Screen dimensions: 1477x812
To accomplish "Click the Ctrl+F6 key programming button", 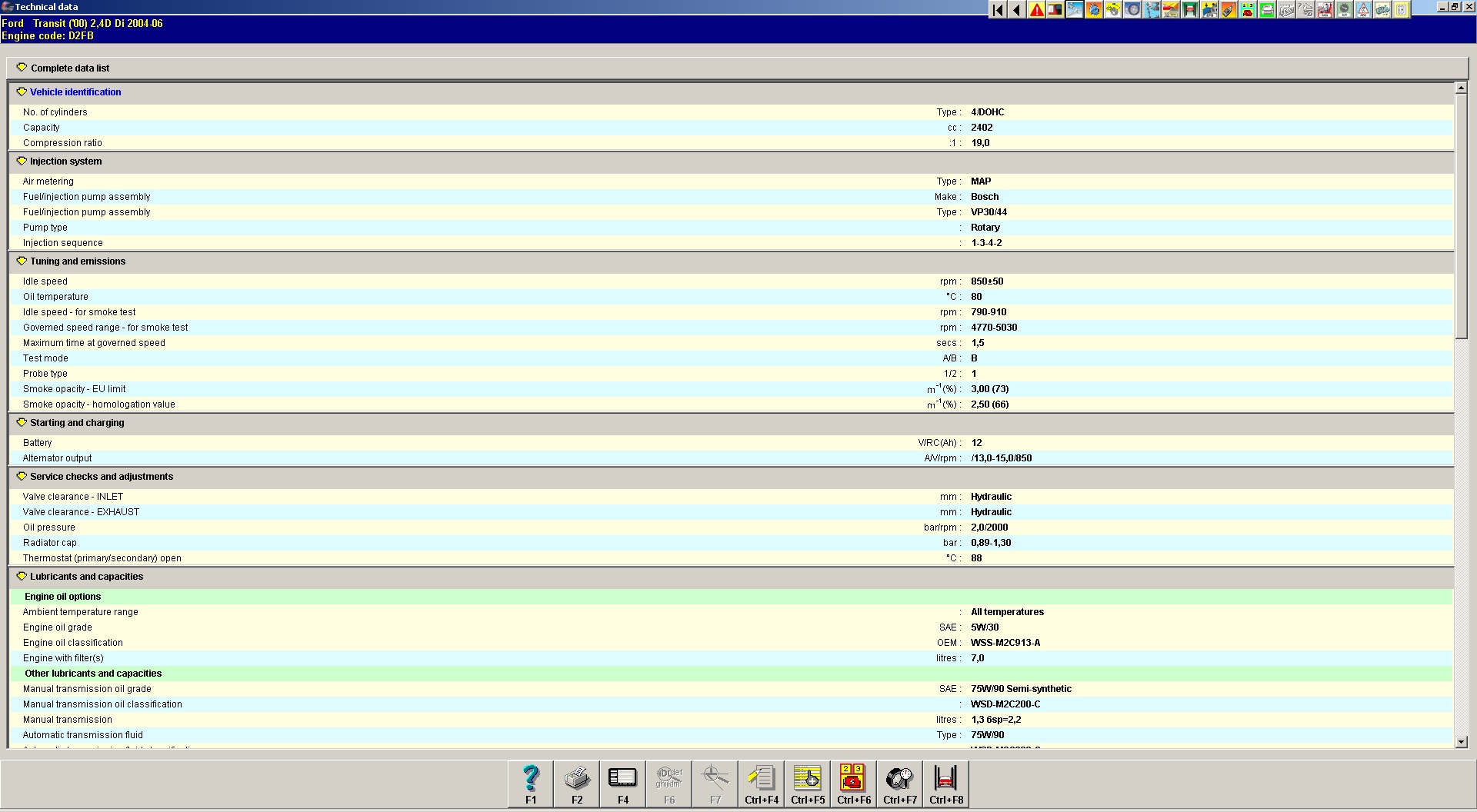I will [x=853, y=784].
